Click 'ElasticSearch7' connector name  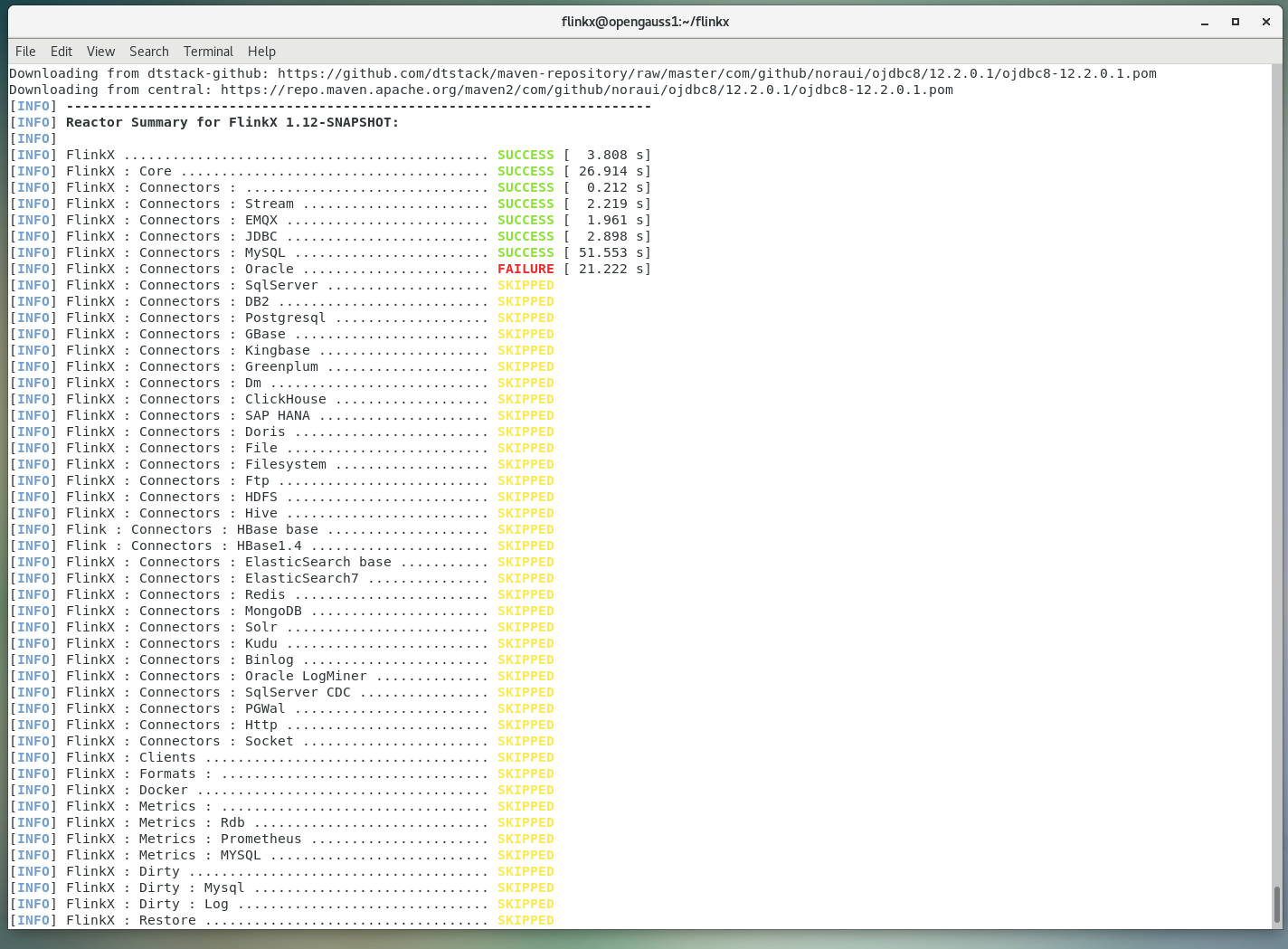[302, 578]
